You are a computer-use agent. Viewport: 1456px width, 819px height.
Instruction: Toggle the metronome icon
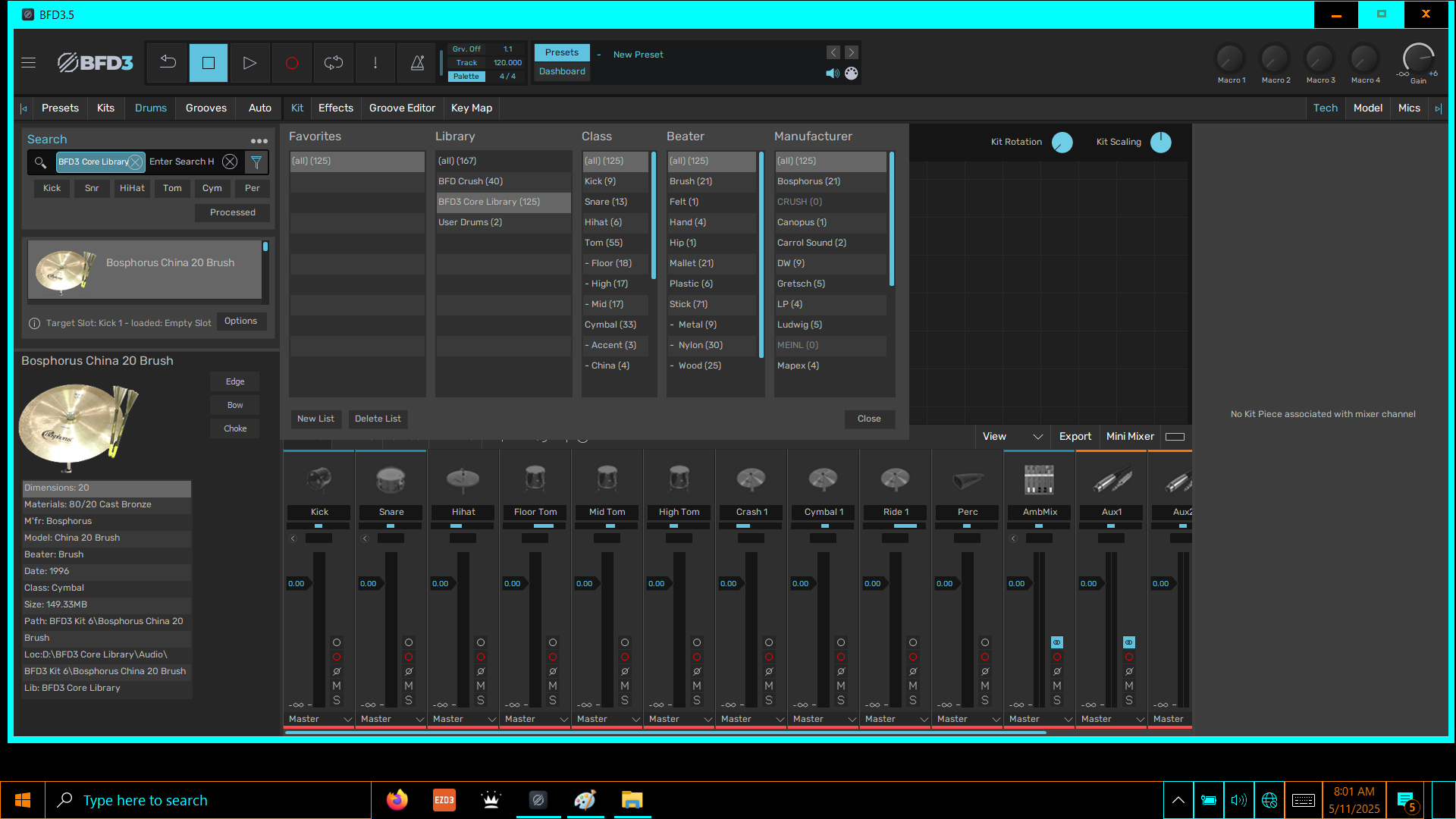(x=417, y=63)
